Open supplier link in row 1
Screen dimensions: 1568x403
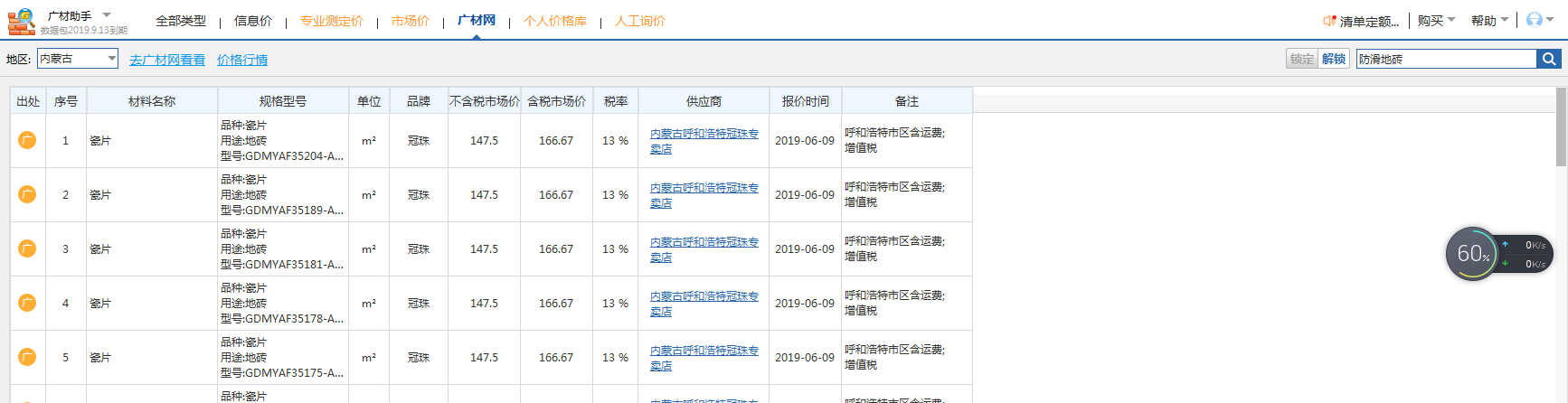click(704, 141)
